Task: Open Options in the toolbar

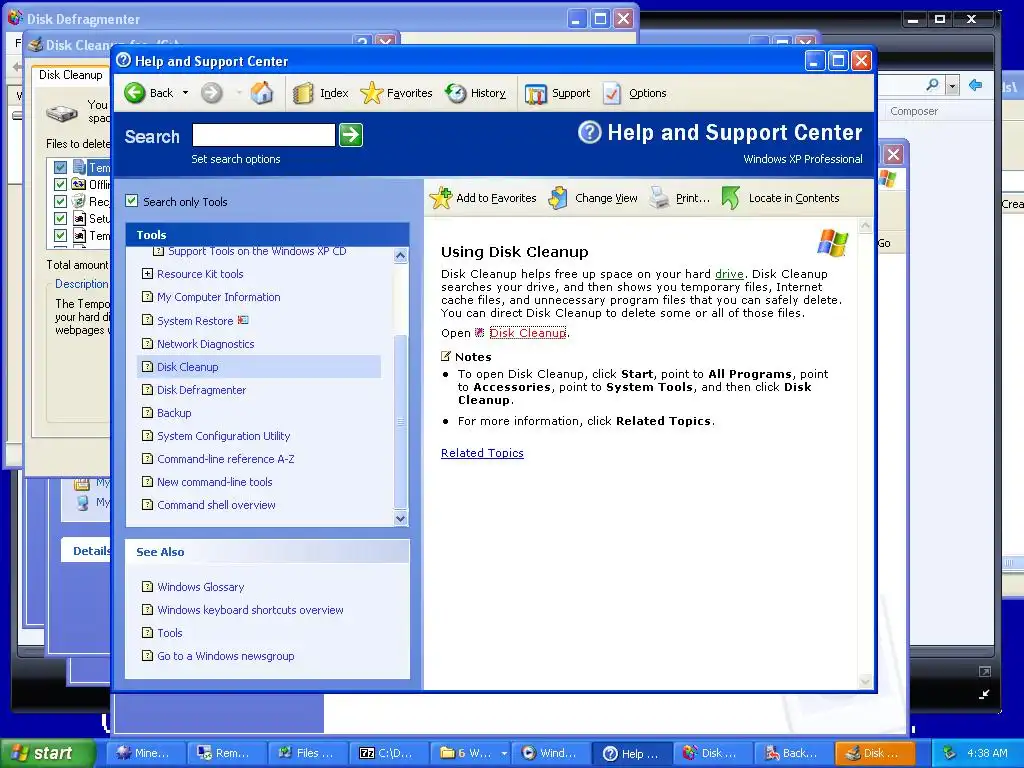Action: (634, 93)
